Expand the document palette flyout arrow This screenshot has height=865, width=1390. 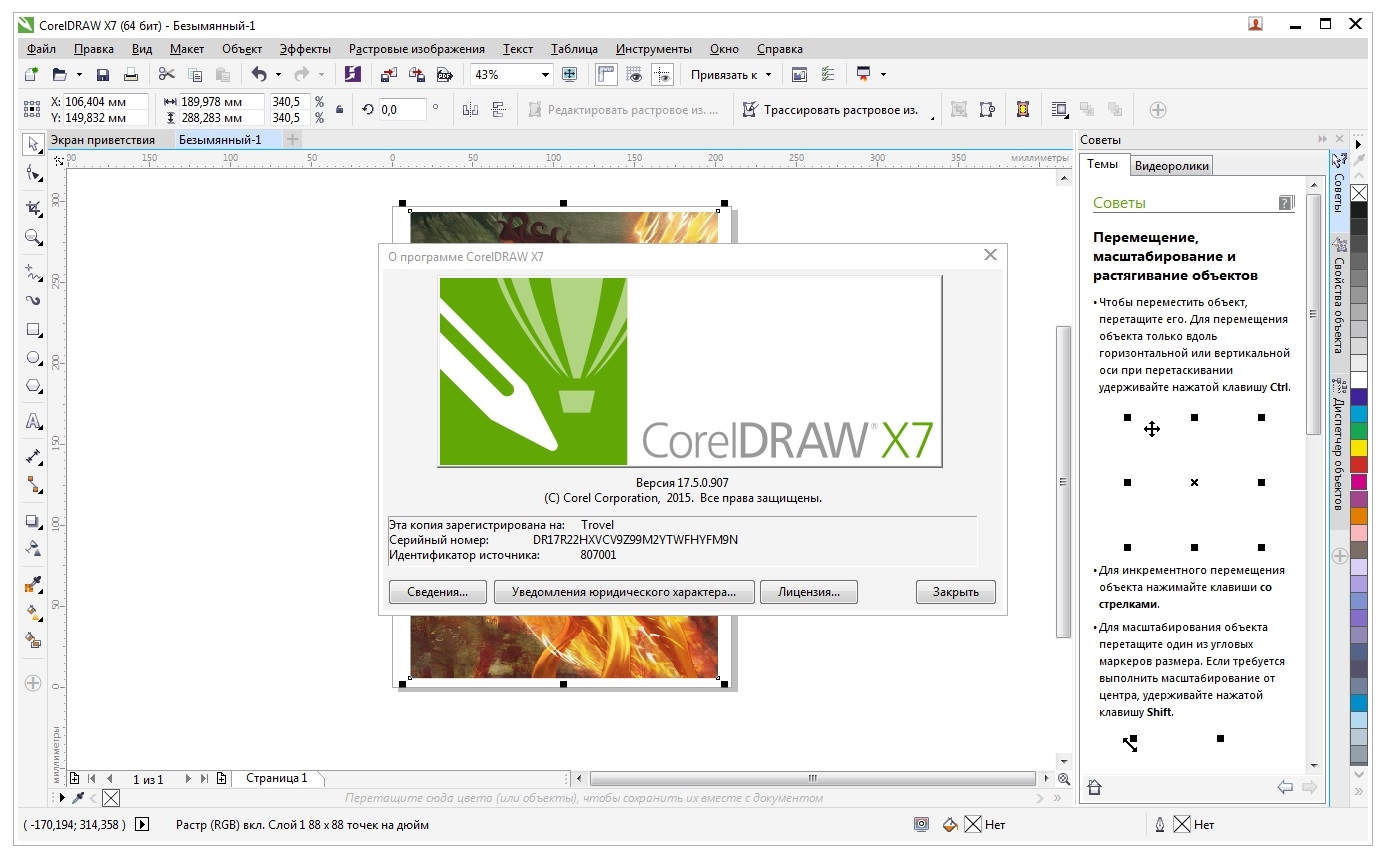62,798
